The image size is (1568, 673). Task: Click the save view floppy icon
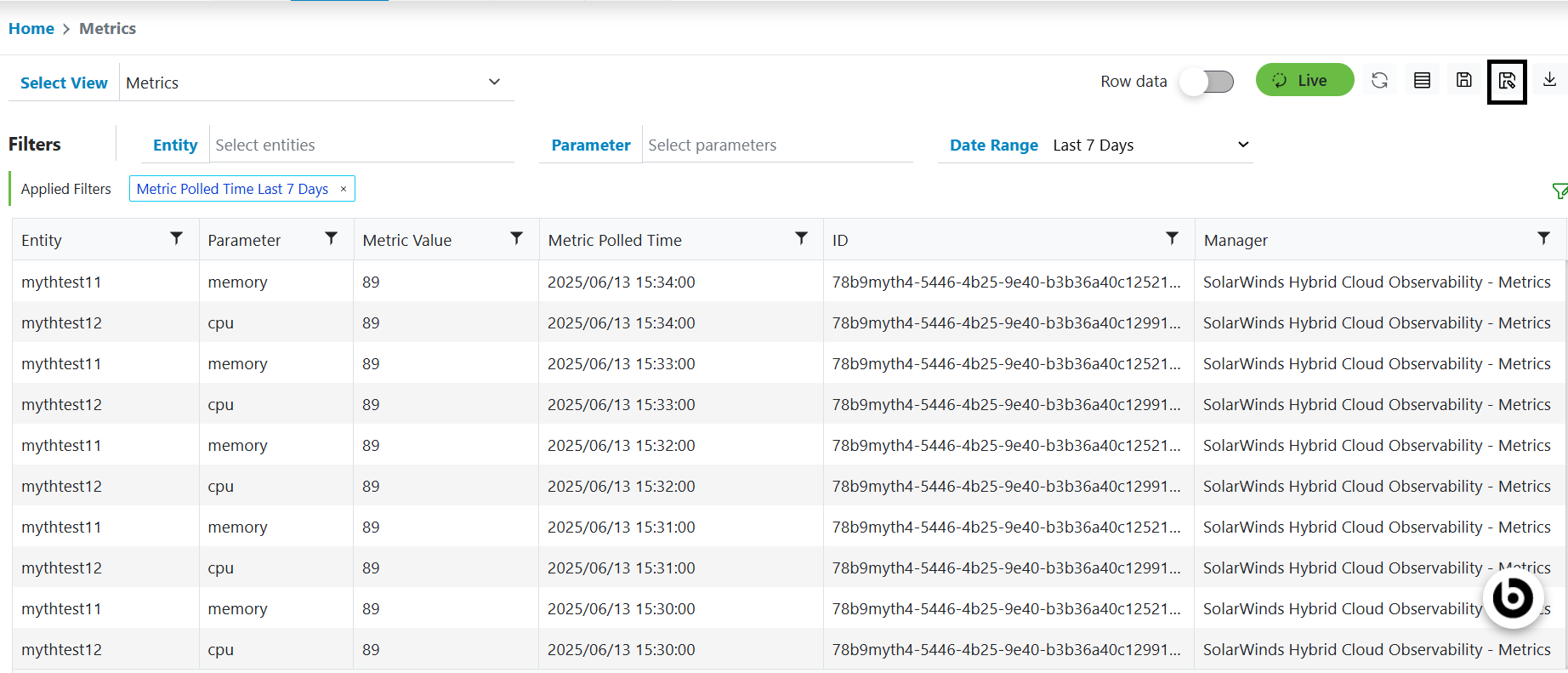click(1463, 81)
